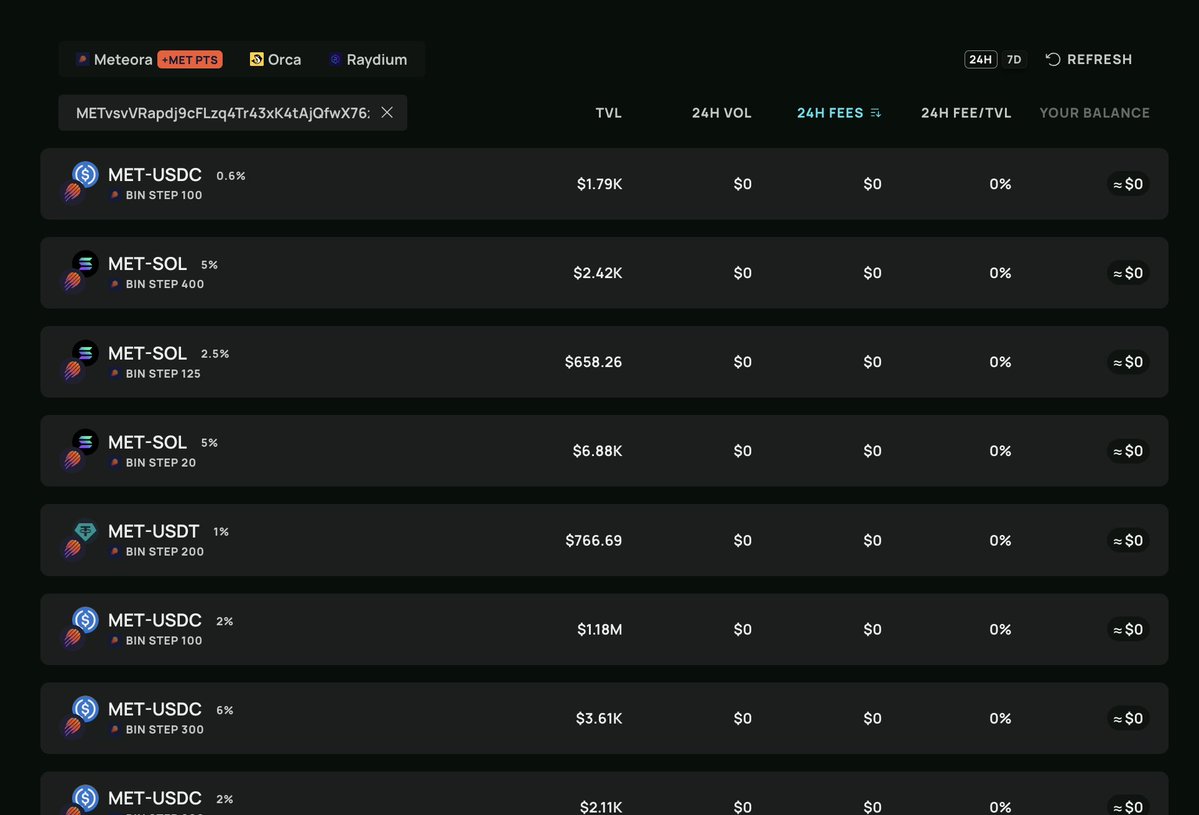Click the ≈$0 balance in MET-USDT row
The width and height of the screenshot is (1199, 815).
coord(1128,541)
